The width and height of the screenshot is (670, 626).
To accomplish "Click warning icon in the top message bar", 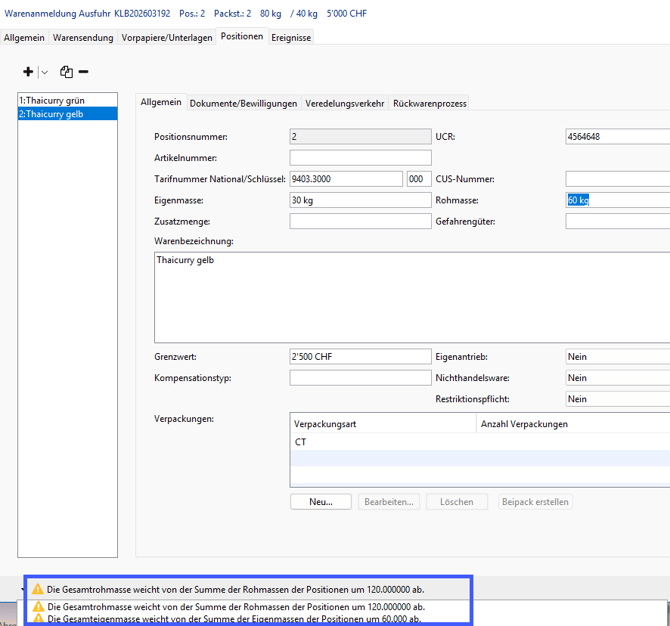I will (x=38, y=589).
